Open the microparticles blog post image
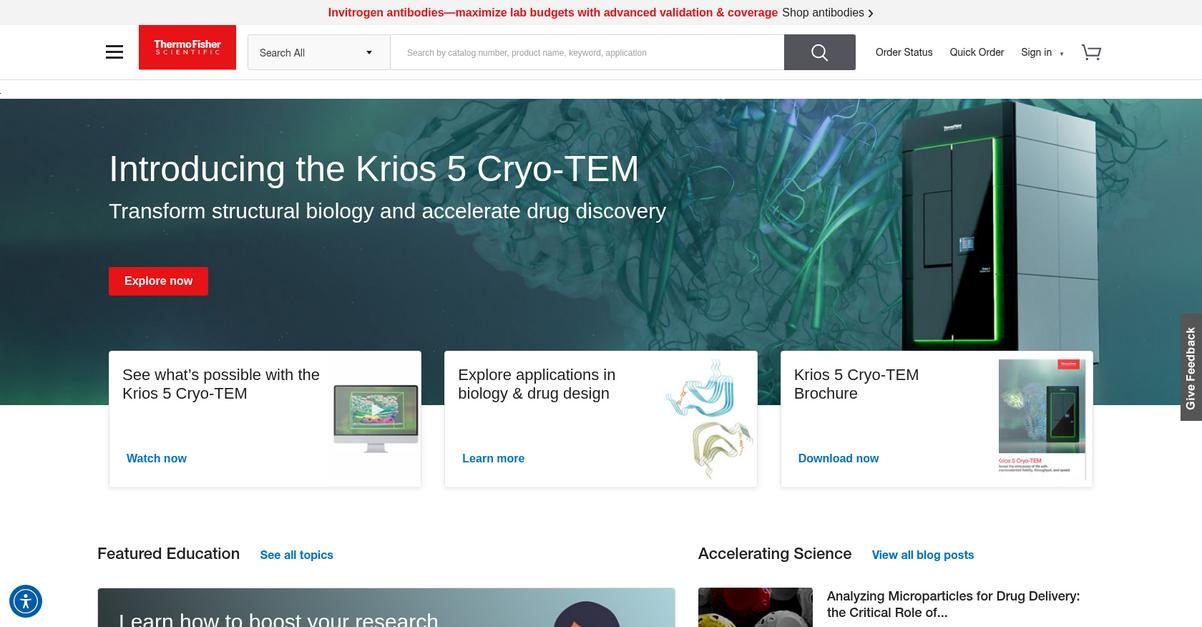Screen dimensions: 1202x627 tap(756, 607)
